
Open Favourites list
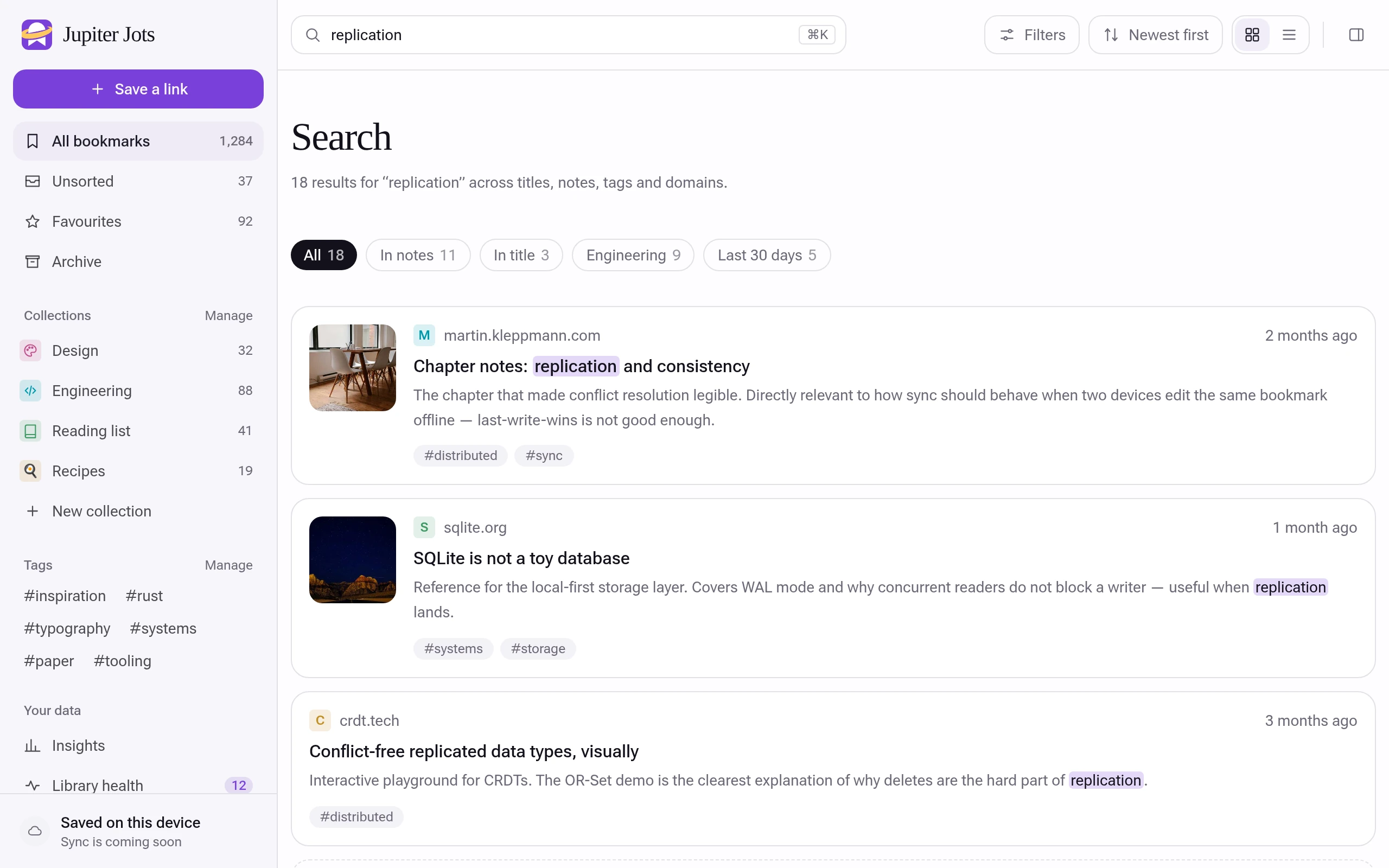point(138,221)
